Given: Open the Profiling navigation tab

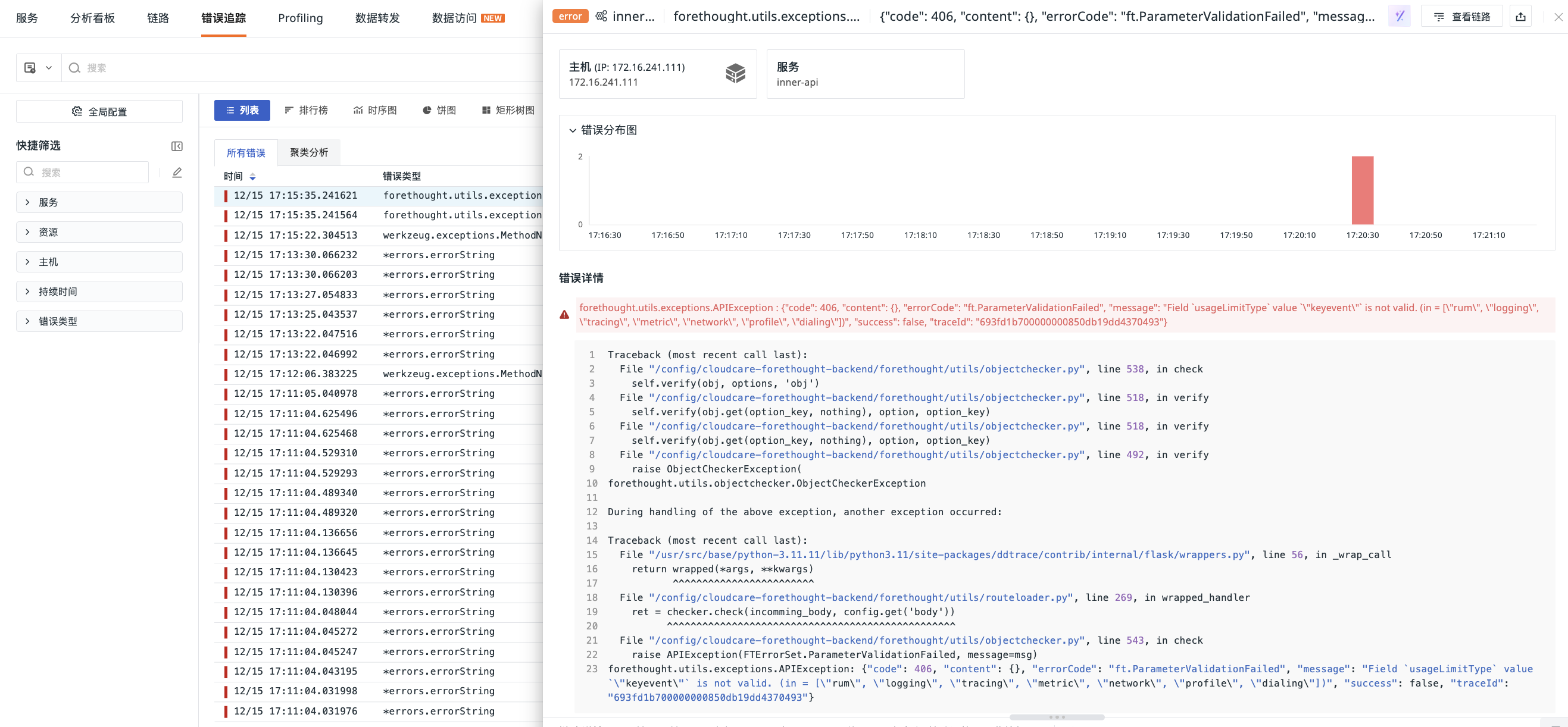Looking at the screenshot, I should 301,18.
